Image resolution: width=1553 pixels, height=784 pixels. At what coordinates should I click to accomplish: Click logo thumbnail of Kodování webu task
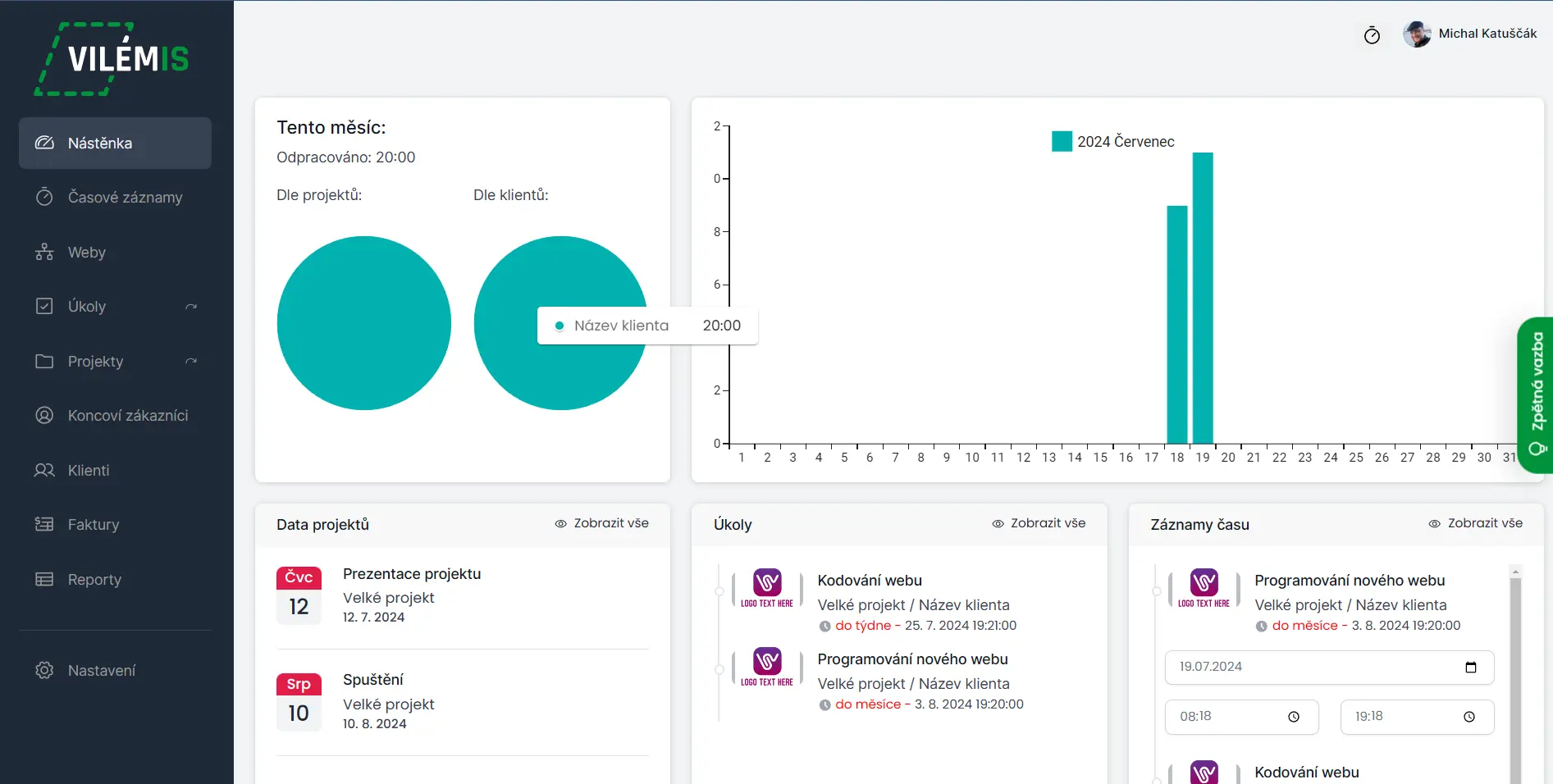[x=767, y=587]
